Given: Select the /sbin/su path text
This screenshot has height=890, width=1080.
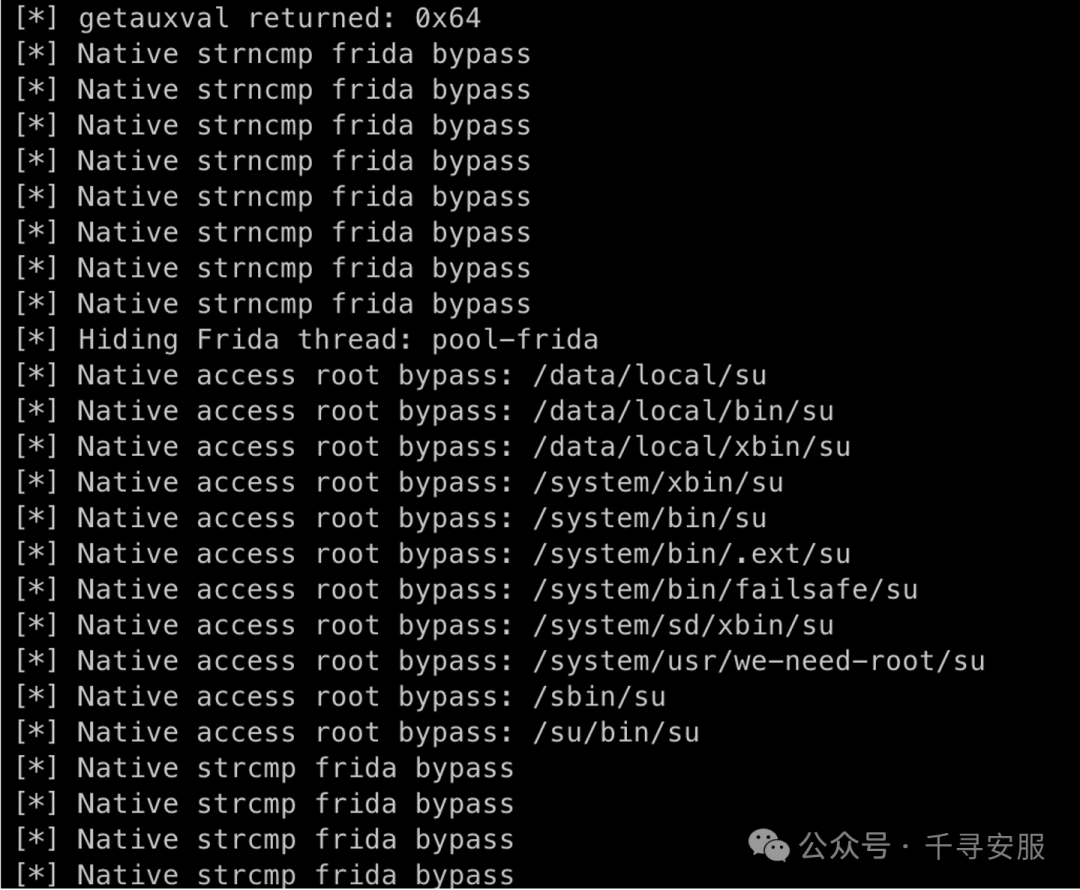Looking at the screenshot, I should 599,697.
